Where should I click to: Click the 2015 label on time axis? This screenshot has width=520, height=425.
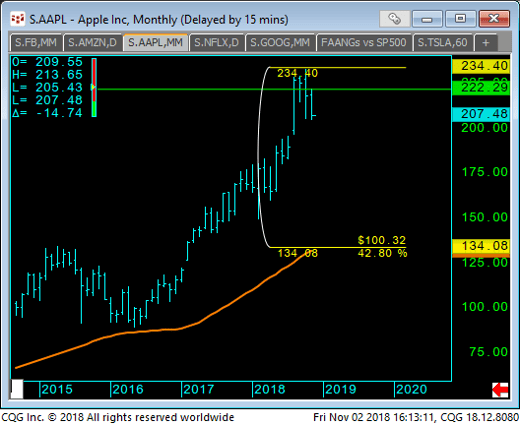tap(57, 389)
